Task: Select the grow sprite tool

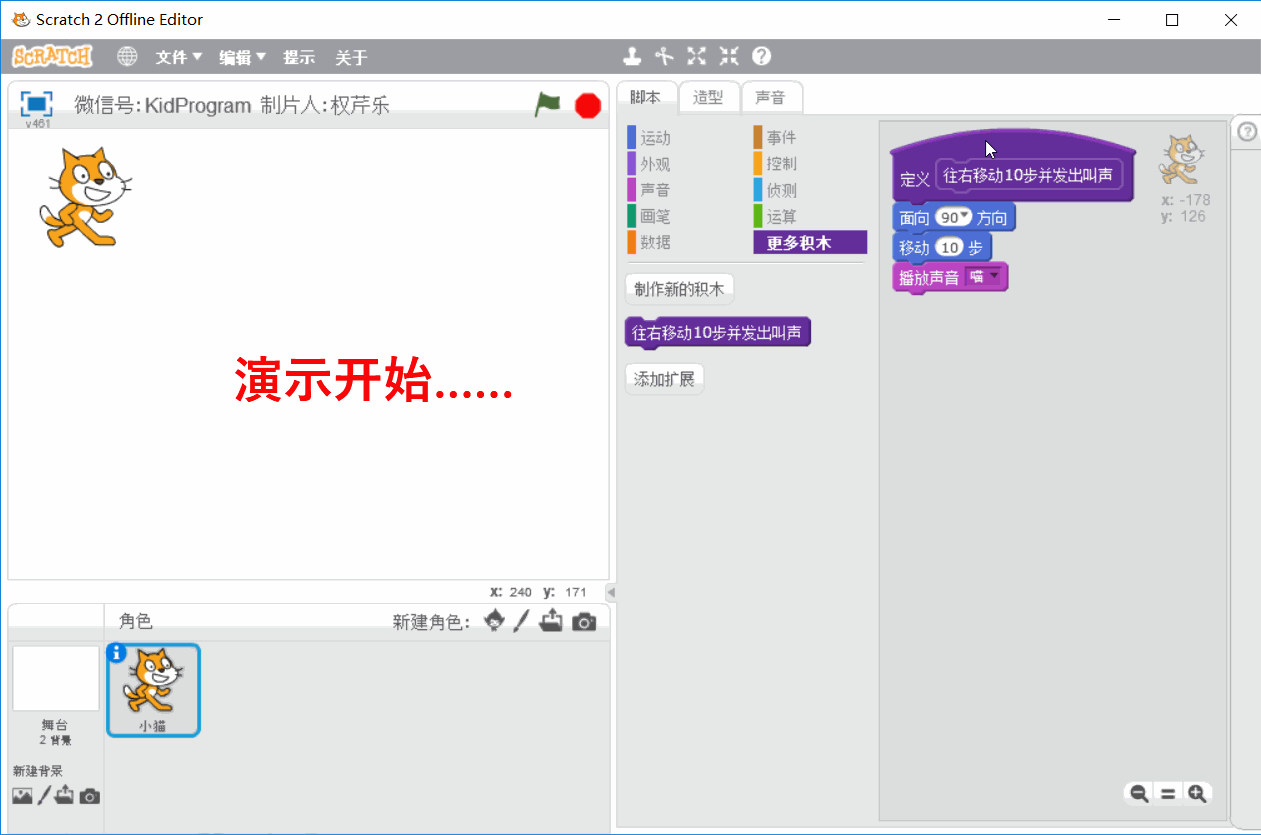Action: point(696,56)
